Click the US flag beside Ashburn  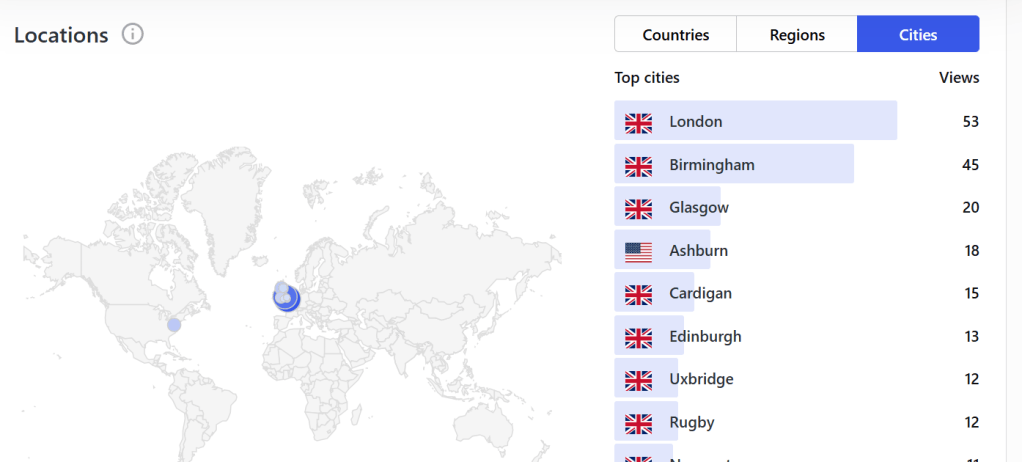pyautogui.click(x=638, y=251)
